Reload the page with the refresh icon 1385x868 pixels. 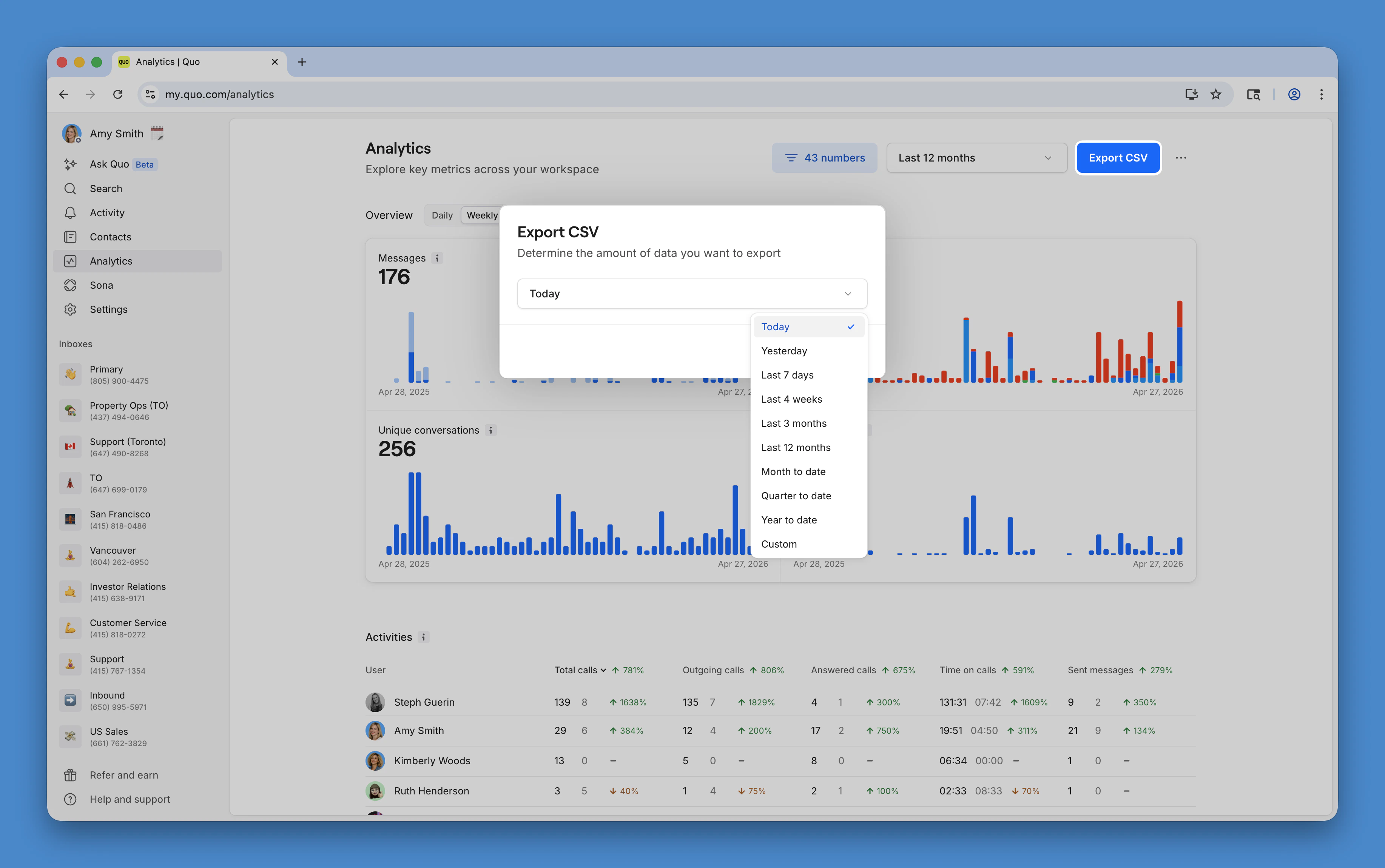118,94
